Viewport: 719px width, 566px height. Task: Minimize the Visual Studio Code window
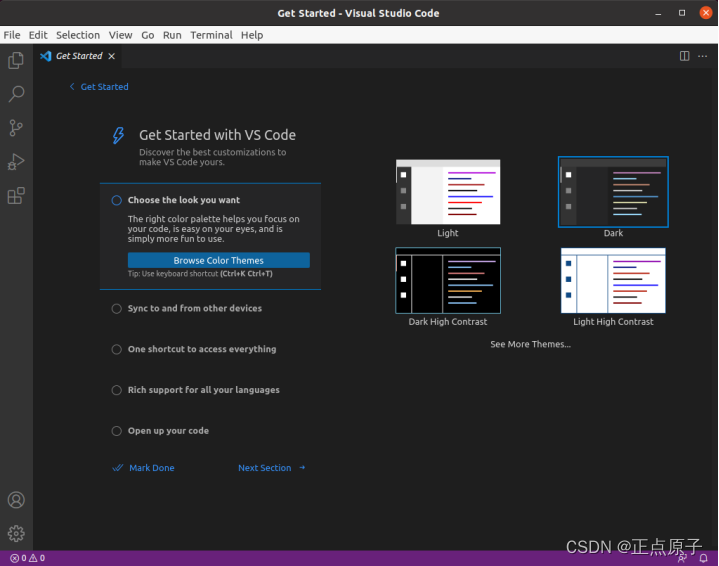(658, 13)
